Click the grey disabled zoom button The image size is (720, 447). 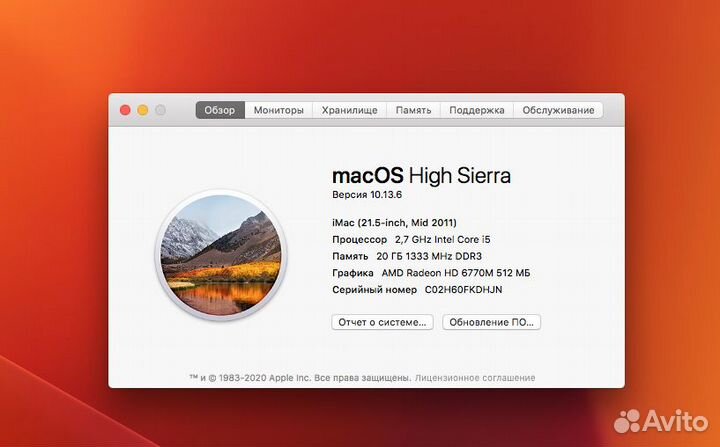click(160, 110)
